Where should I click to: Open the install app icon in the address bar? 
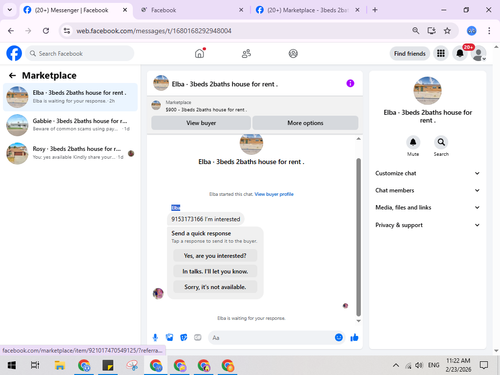(431, 31)
